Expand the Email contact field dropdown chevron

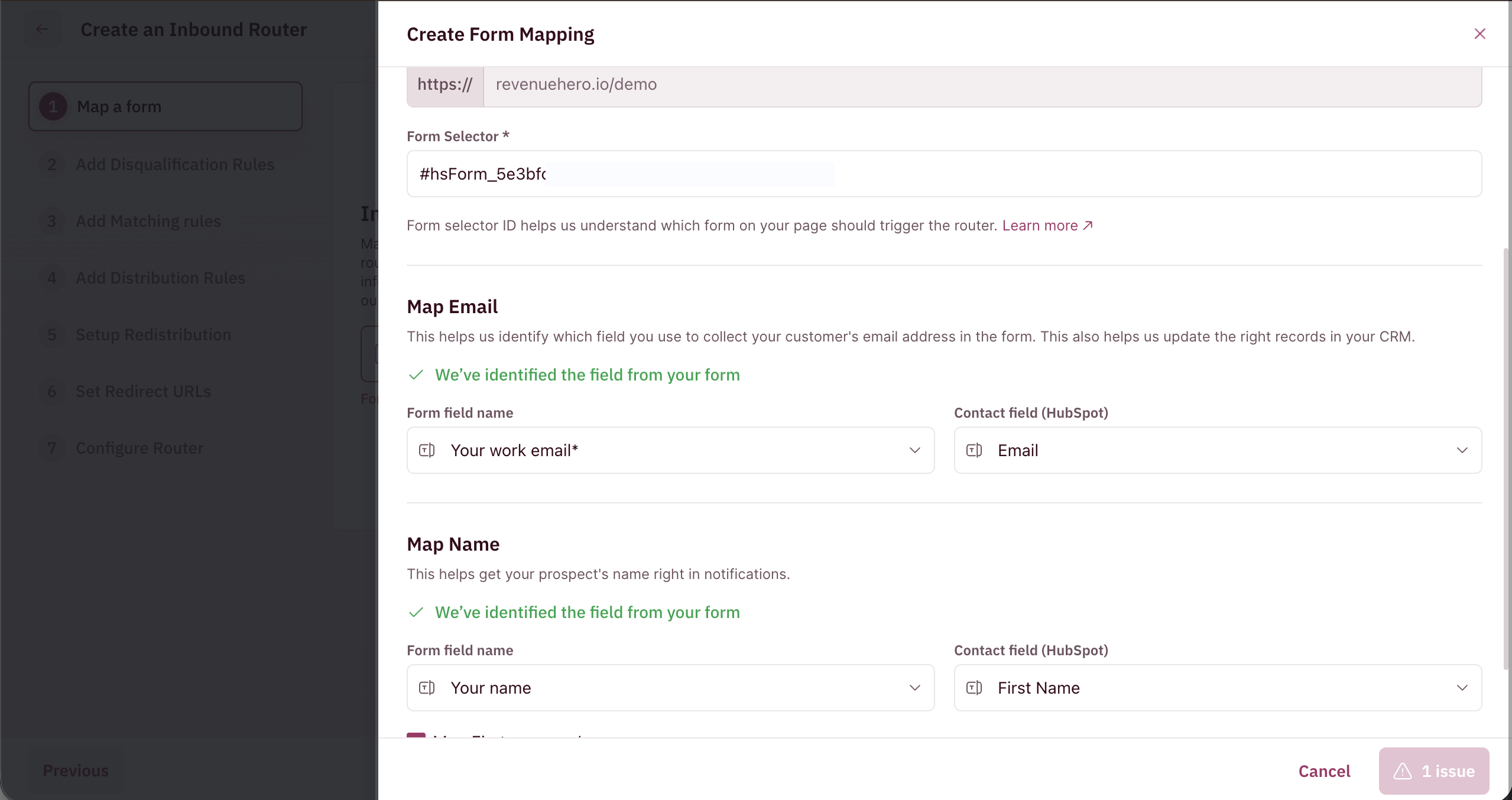tap(1462, 450)
